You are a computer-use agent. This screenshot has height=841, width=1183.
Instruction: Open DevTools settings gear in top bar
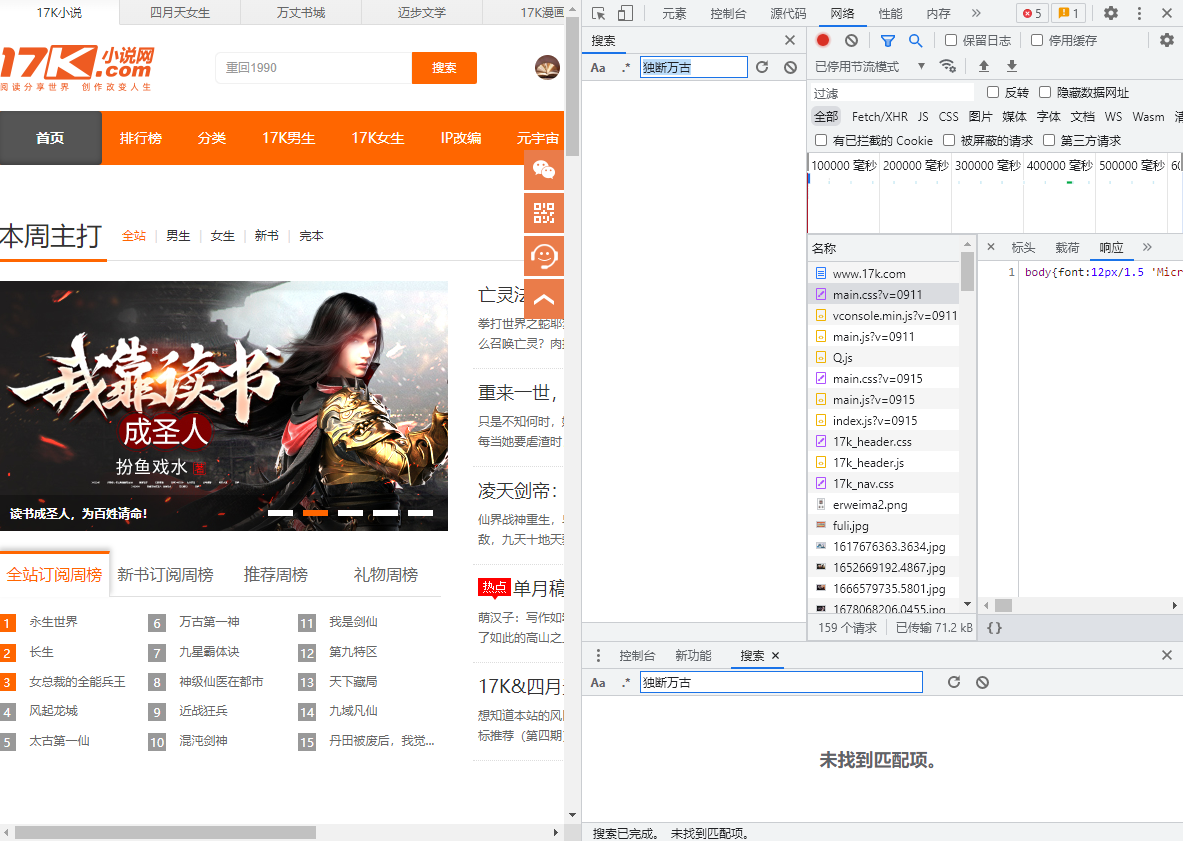point(1111,14)
